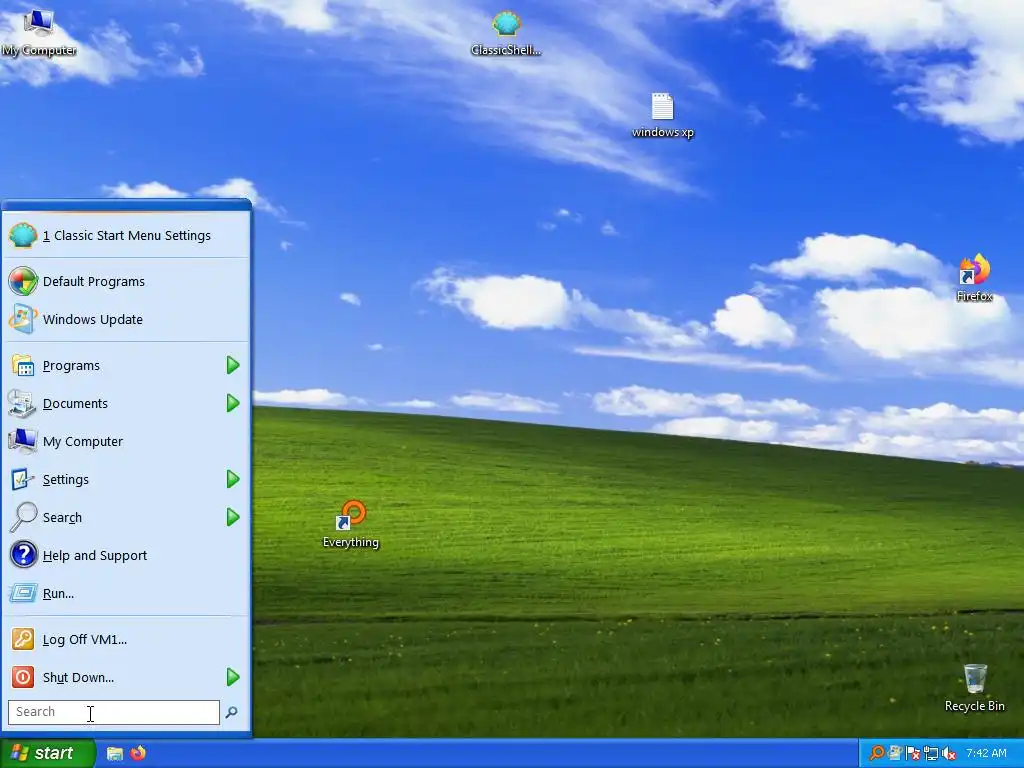The image size is (1024, 768).
Task: Expand the Search submenu arrow
Action: 233,517
